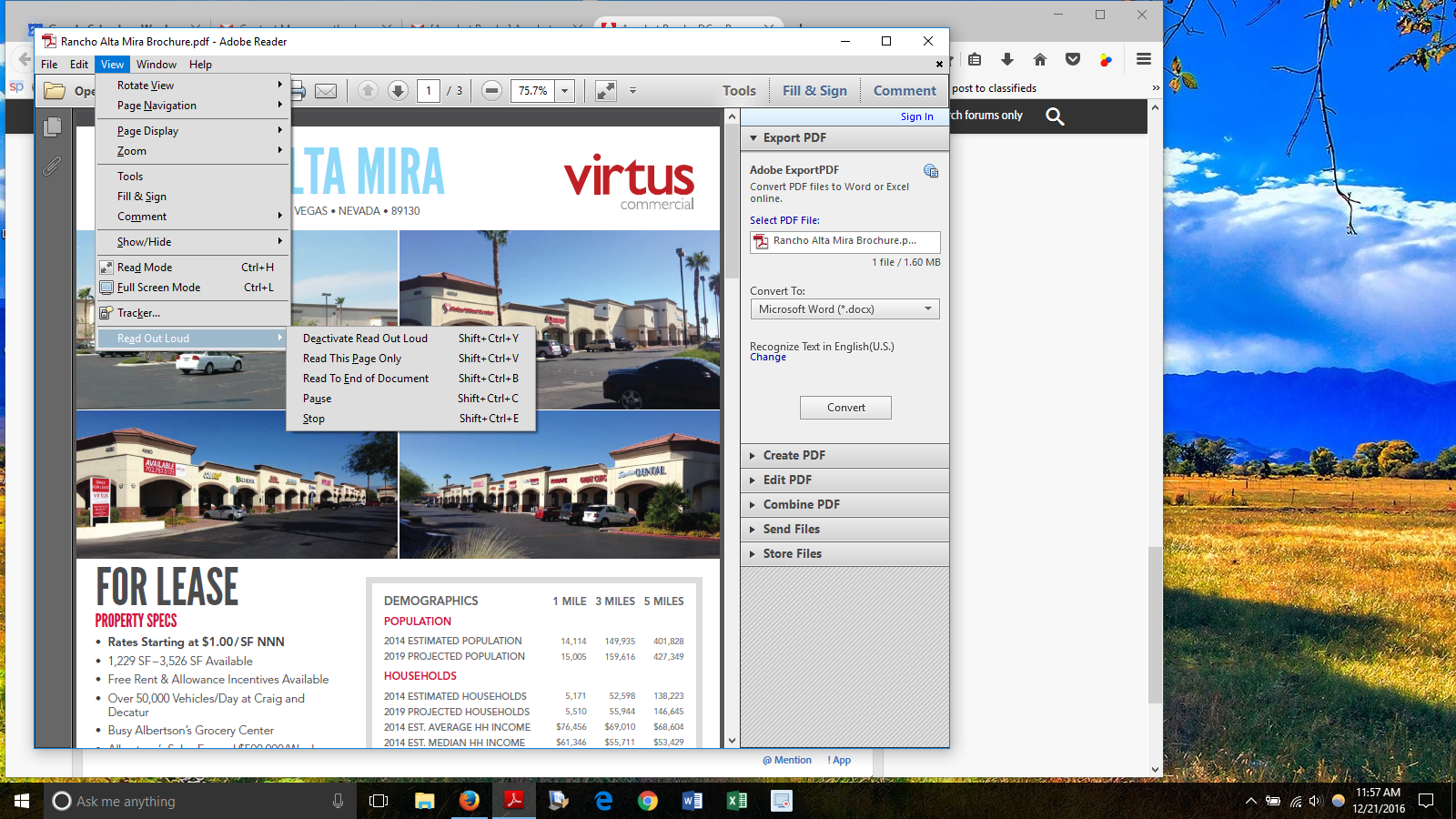The height and width of the screenshot is (819, 1456).
Task: Open the Edit menu
Action: click(x=79, y=65)
